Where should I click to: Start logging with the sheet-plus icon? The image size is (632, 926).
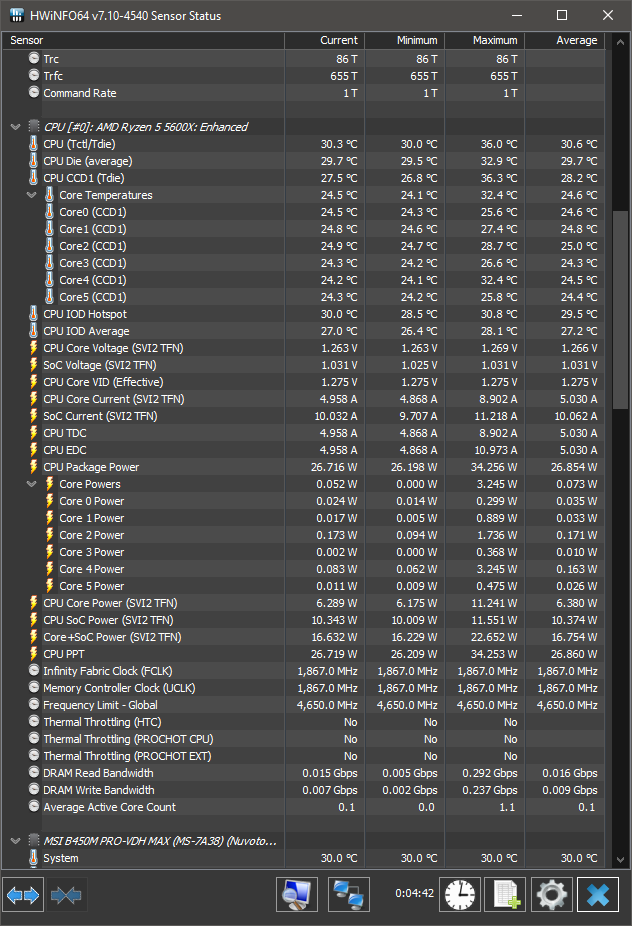coord(506,894)
